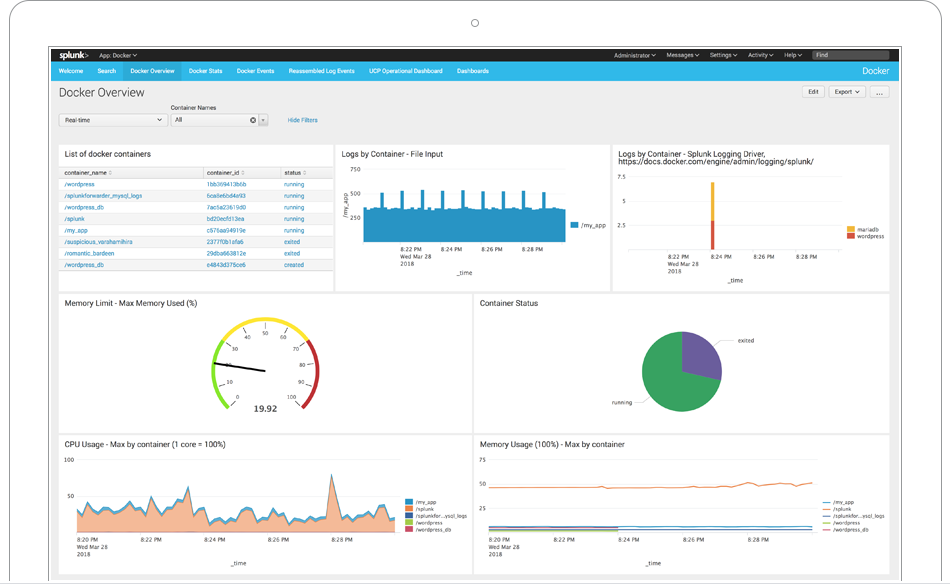The image size is (950, 584).
Task: Expand the Activity menu
Action: (761, 55)
